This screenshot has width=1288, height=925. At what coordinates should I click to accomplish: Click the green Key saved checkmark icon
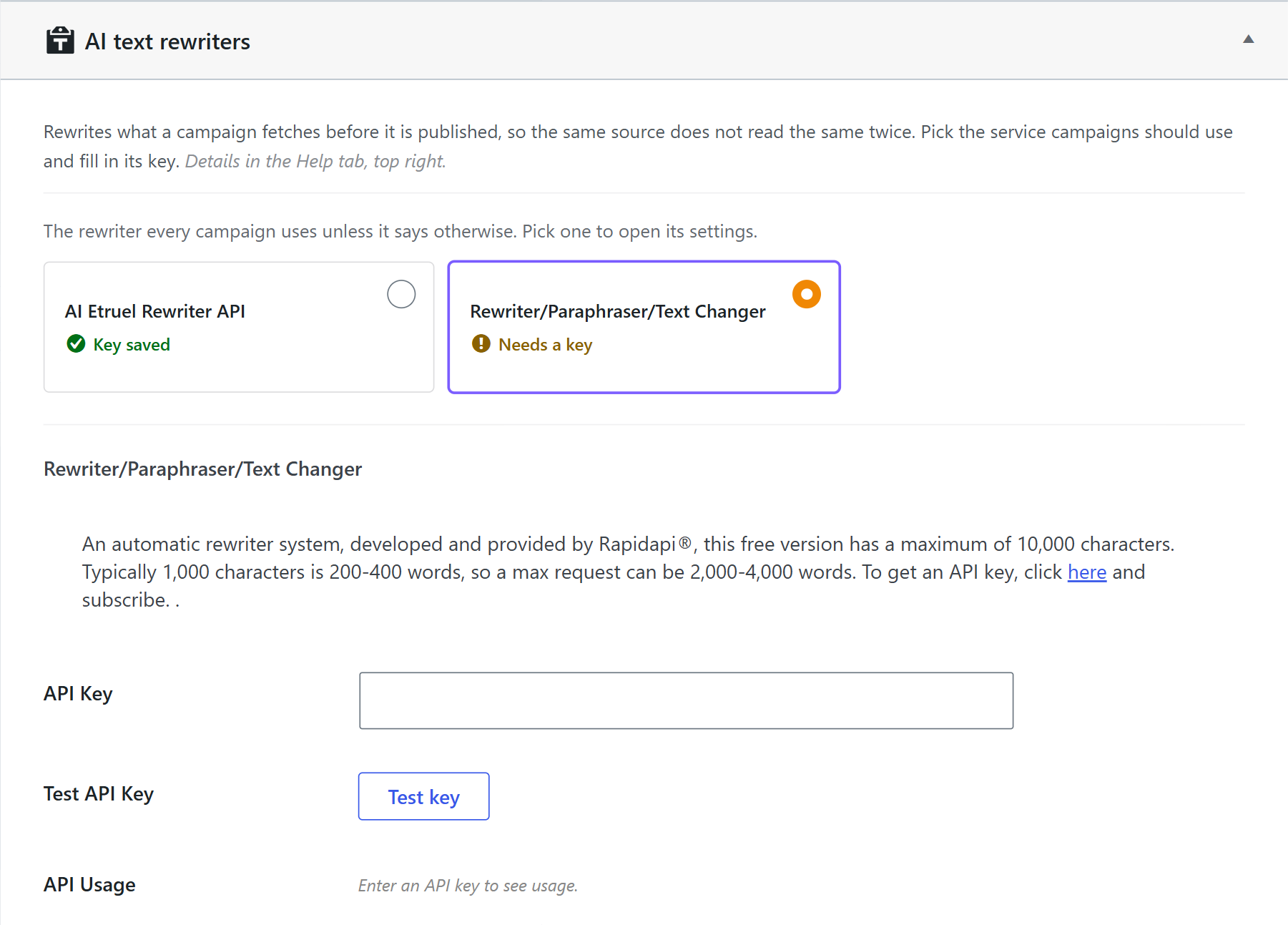point(76,344)
